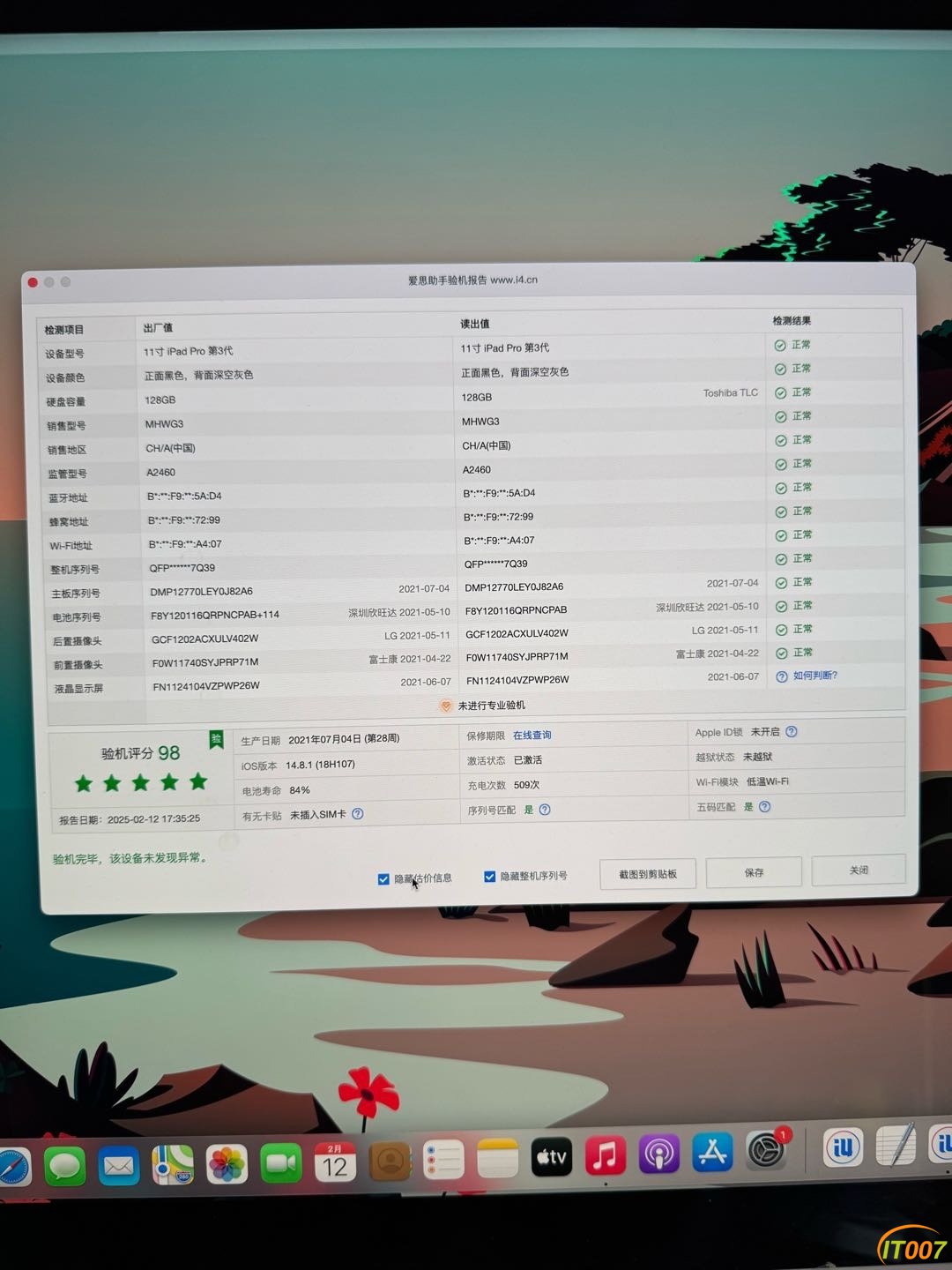Open Calendar showing 12 in Dock
952x1270 pixels.
pyautogui.click(x=335, y=1162)
